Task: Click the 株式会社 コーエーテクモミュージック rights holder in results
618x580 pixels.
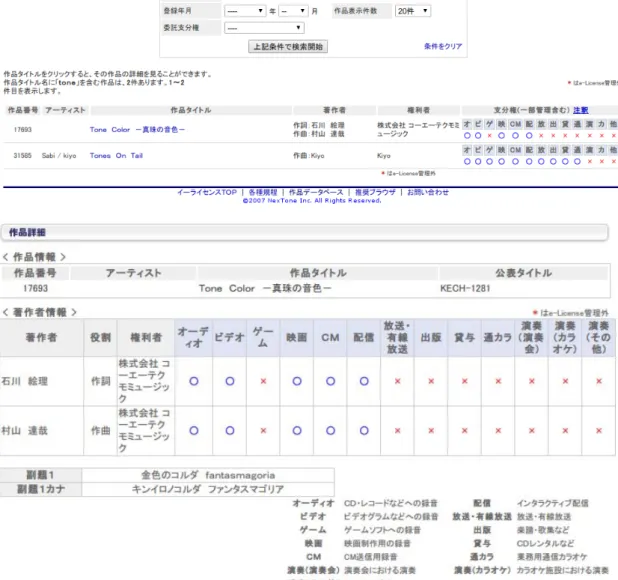Action: point(418,130)
